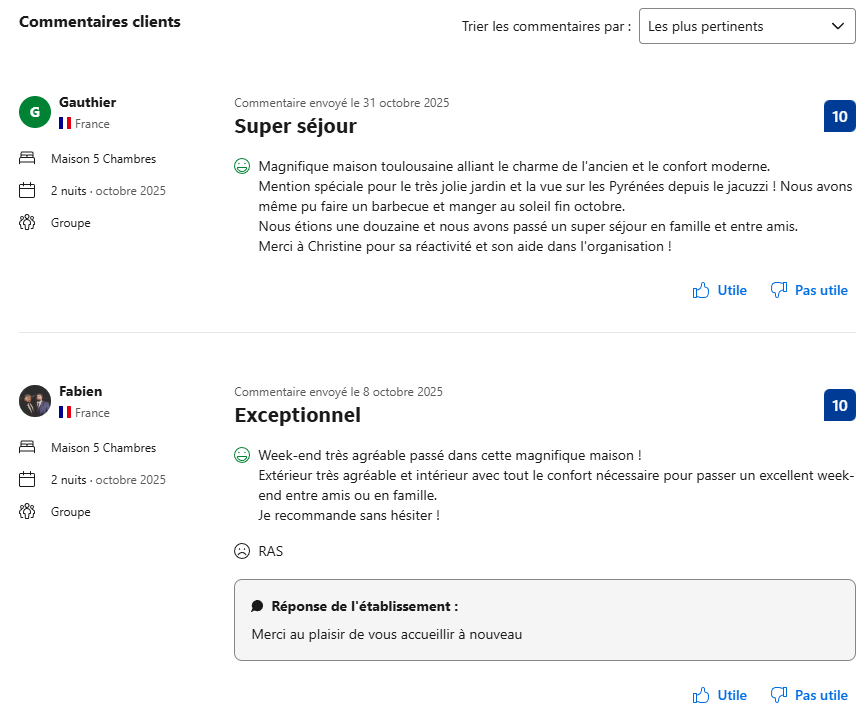Viewport: 867px width, 722px height.
Task: Click the France flag under Gauthier's name
Action: 65,123
